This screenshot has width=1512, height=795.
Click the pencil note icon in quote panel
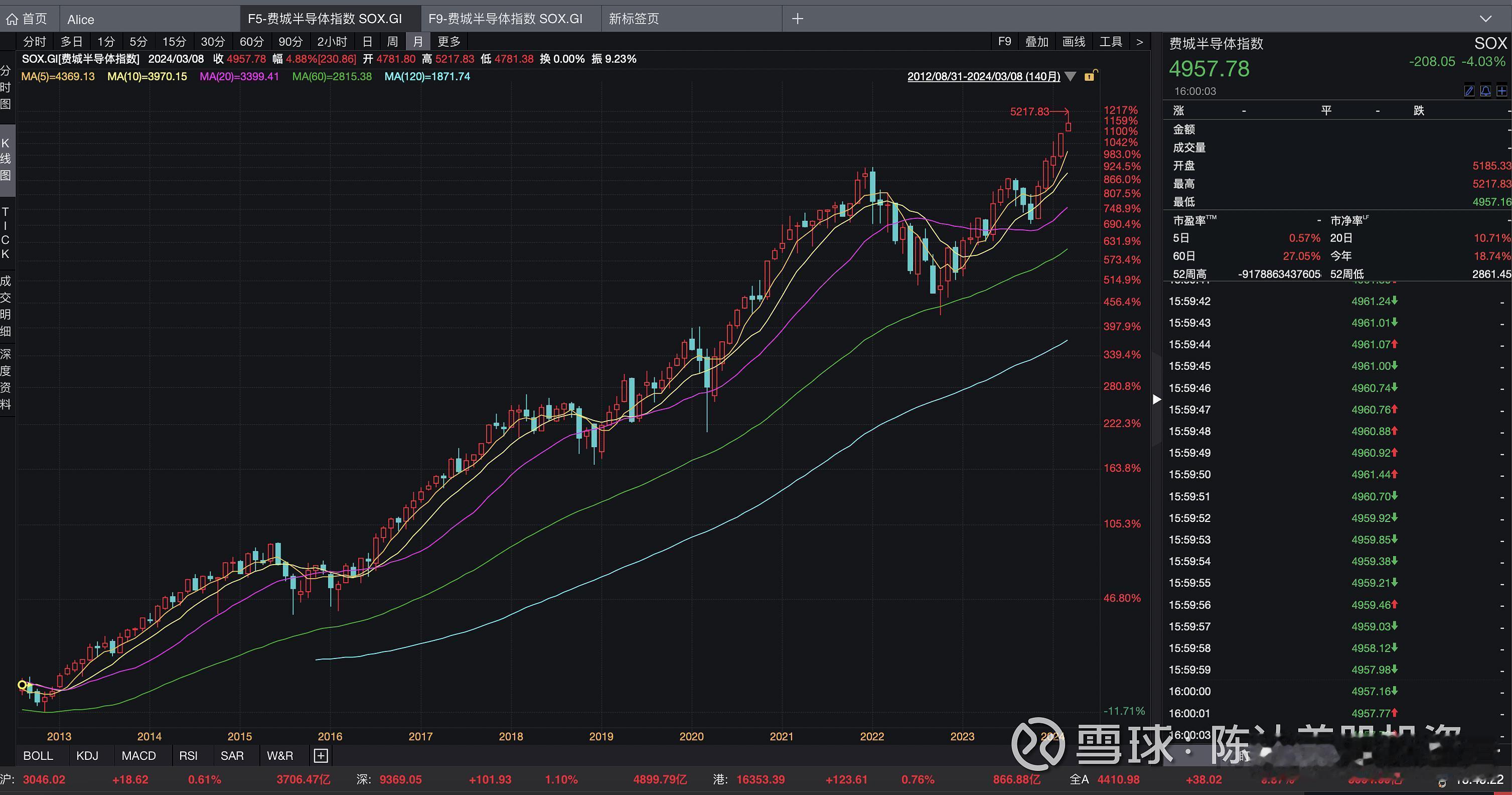[1469, 91]
